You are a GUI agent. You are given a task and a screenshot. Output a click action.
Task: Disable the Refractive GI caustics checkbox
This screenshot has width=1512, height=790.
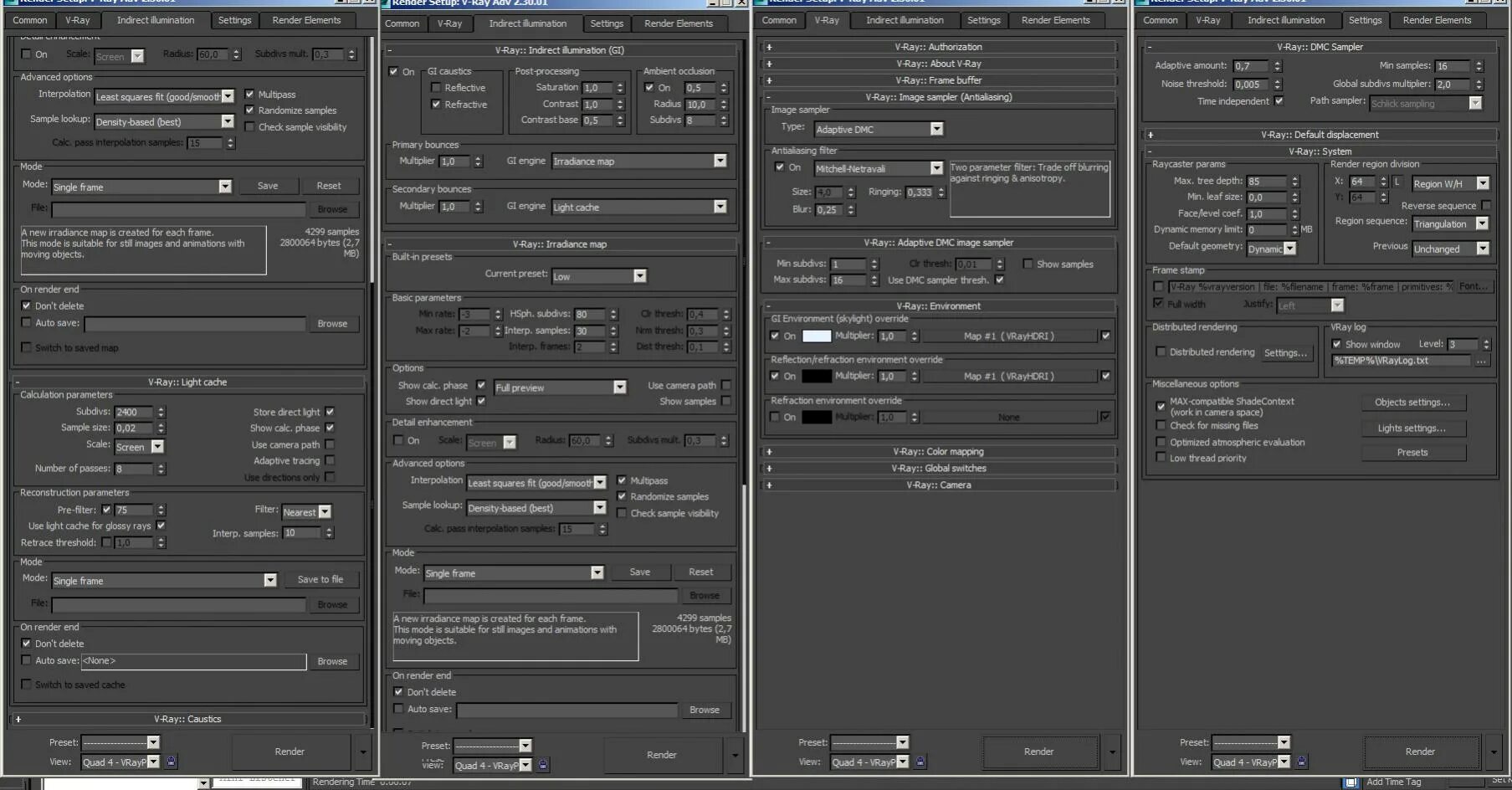[436, 105]
